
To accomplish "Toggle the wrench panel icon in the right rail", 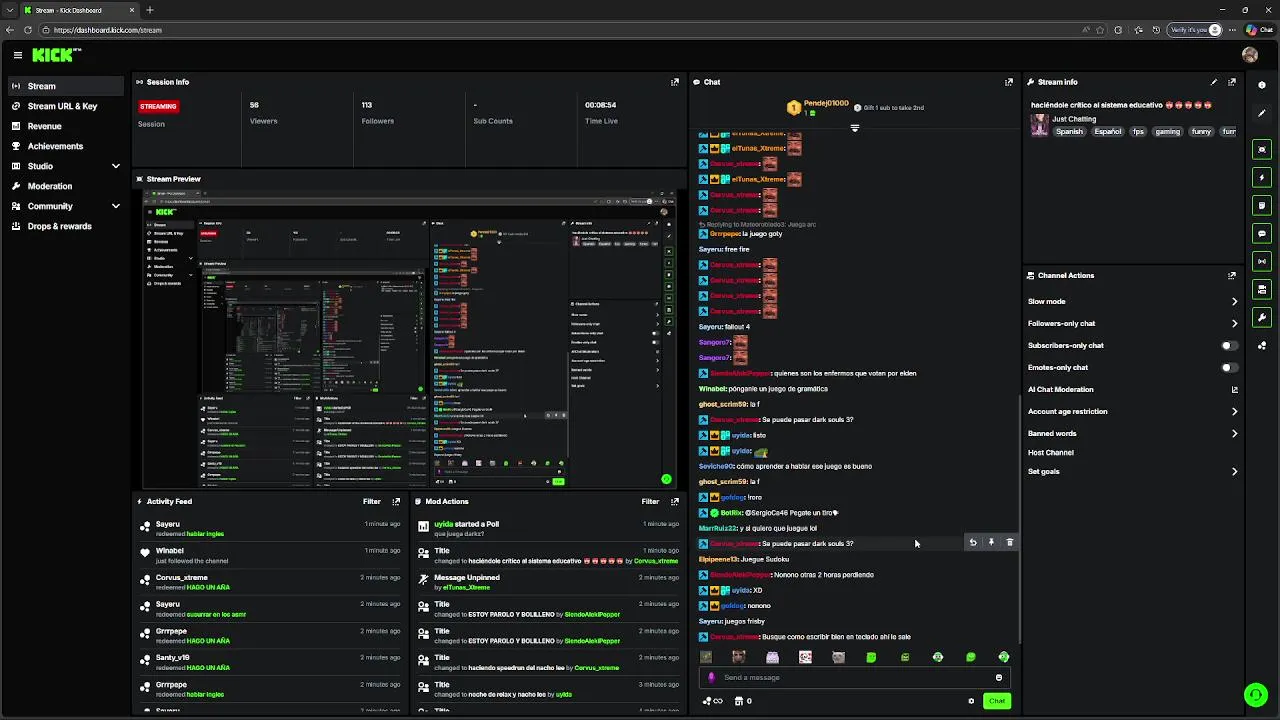I will pos(1262,317).
